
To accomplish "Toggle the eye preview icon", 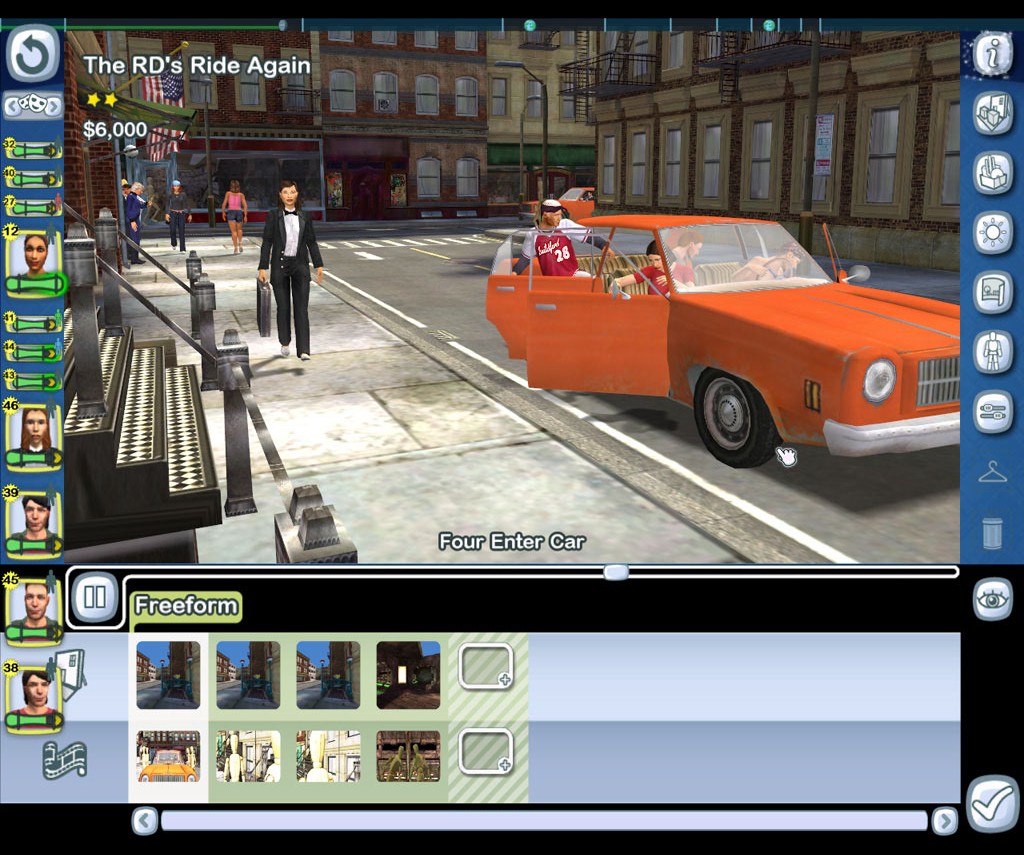I will click(x=992, y=598).
